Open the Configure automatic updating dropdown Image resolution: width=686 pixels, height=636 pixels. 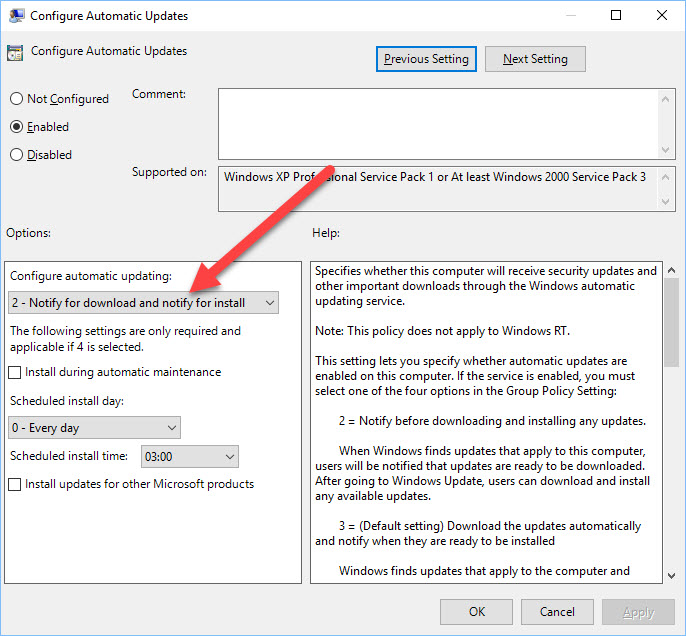click(x=143, y=303)
